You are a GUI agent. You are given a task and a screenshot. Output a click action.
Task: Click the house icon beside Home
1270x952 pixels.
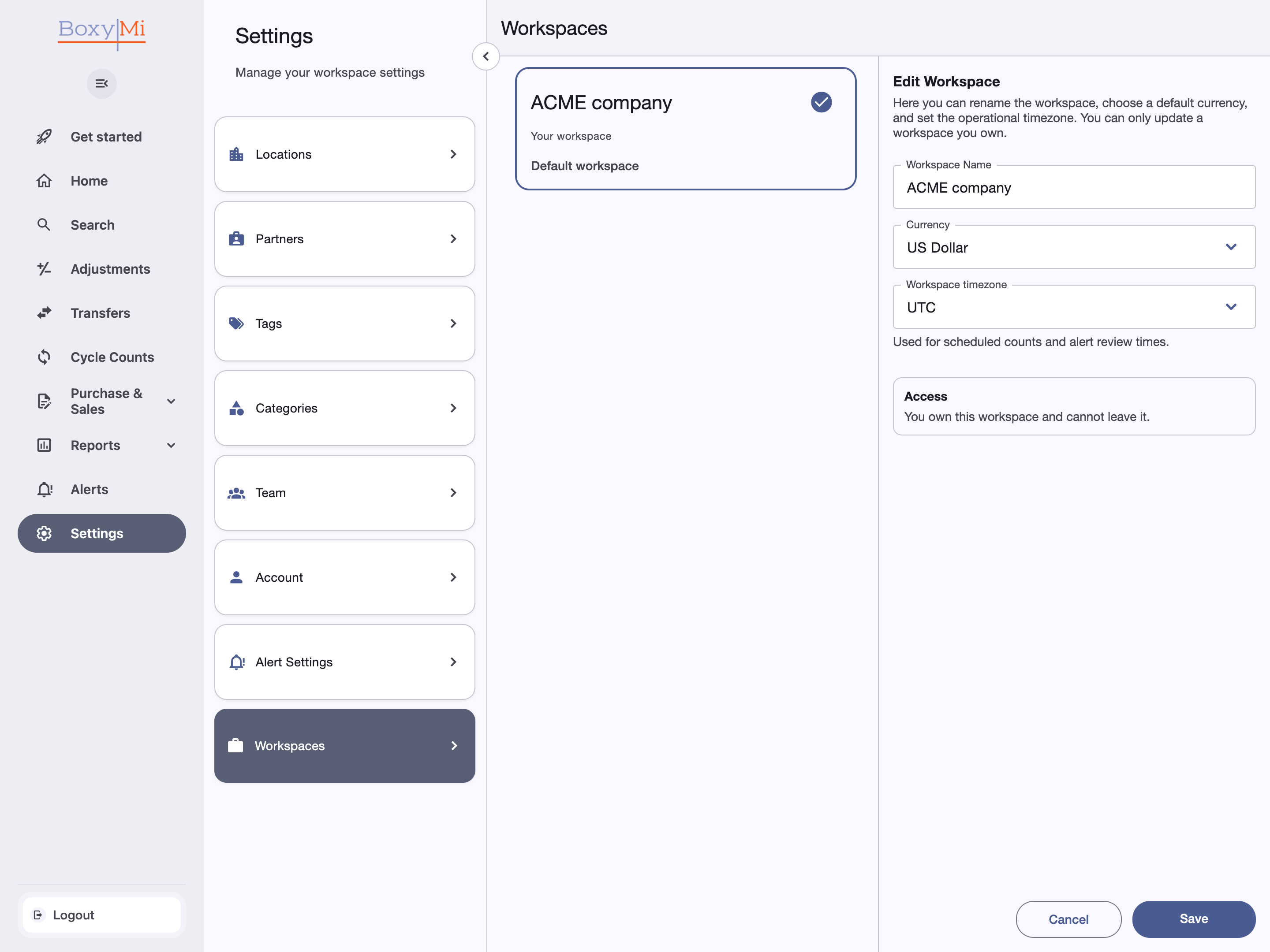44,181
